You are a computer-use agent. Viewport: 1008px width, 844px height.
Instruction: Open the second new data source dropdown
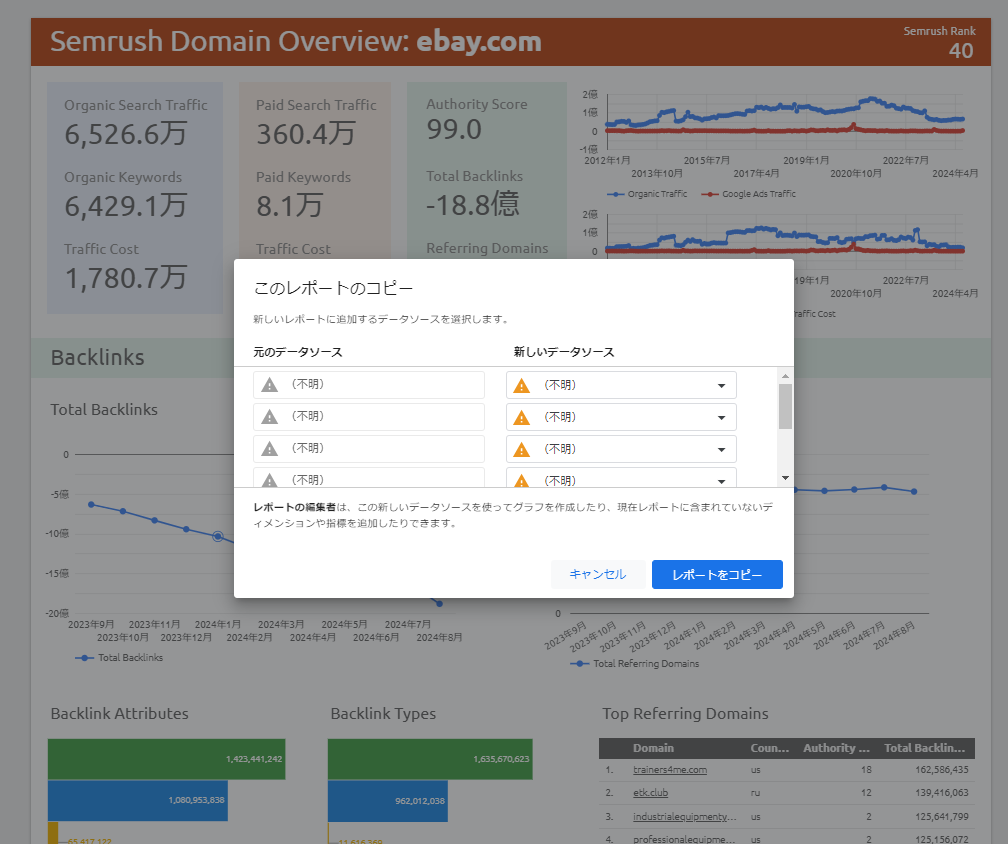(x=621, y=417)
